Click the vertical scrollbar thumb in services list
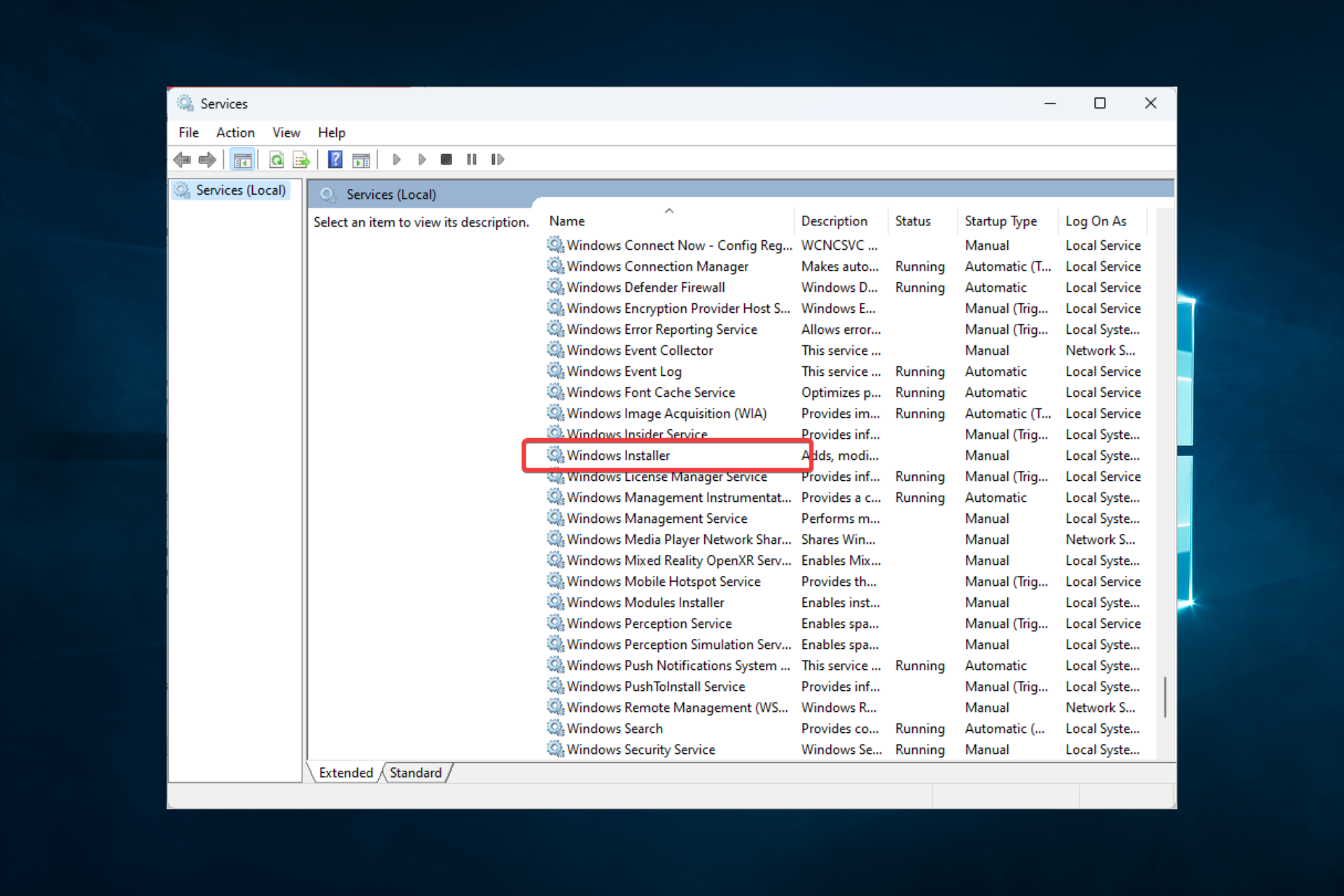Screen dimensions: 1344x896 pos(1165,696)
